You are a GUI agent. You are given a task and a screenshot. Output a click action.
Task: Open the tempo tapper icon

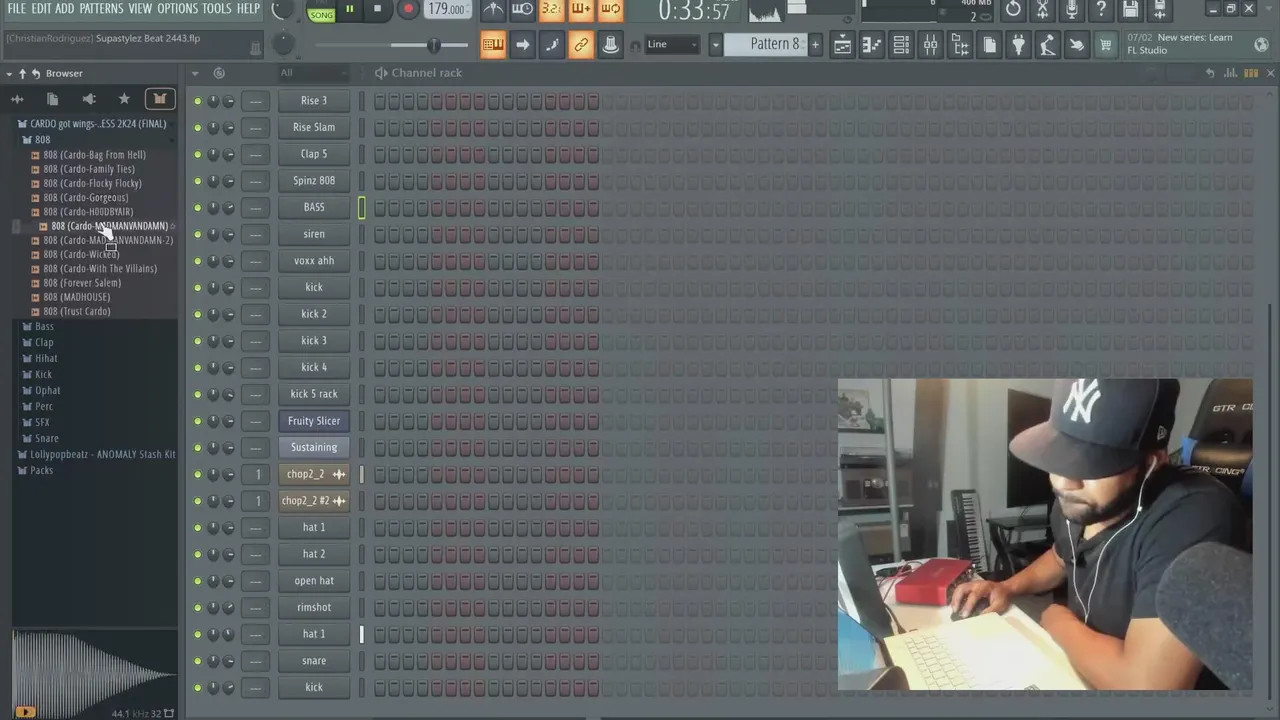tap(1047, 45)
